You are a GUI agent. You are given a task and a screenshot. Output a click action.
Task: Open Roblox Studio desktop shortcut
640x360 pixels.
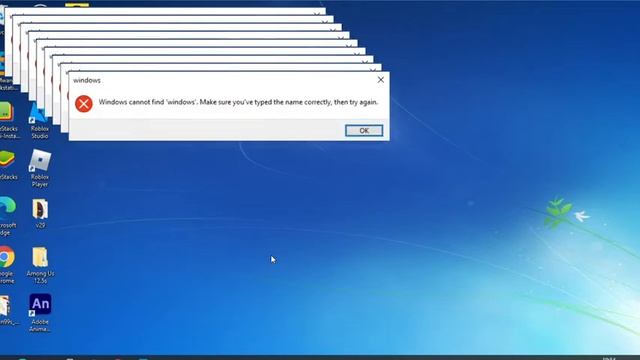coord(40,120)
